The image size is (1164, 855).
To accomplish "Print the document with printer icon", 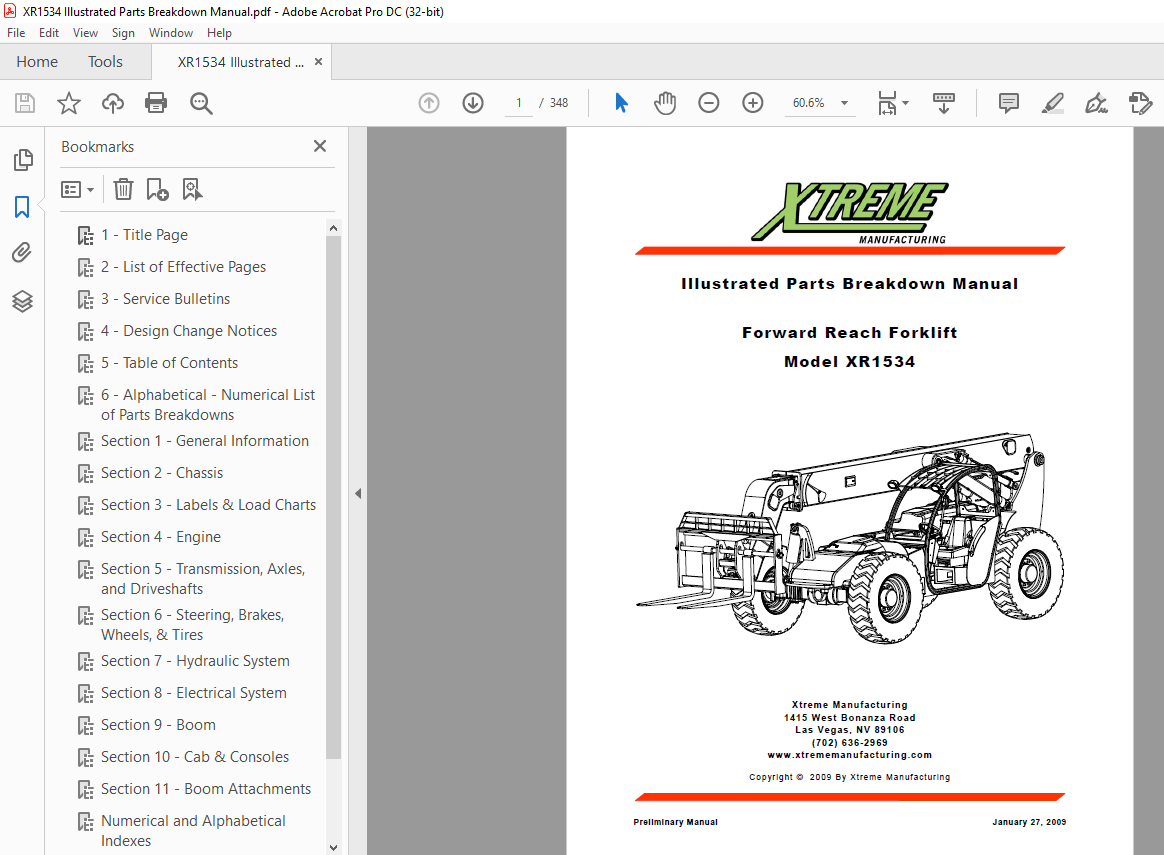I will (x=156, y=102).
